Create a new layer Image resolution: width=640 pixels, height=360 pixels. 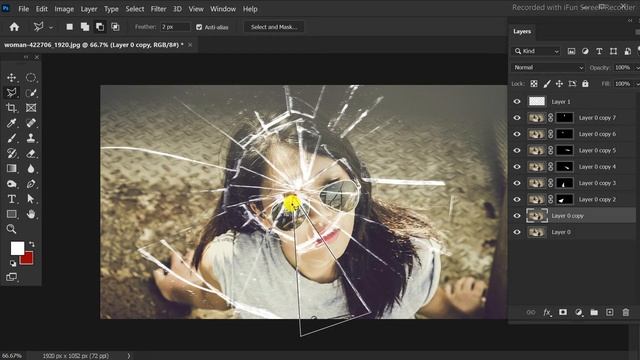click(609, 312)
